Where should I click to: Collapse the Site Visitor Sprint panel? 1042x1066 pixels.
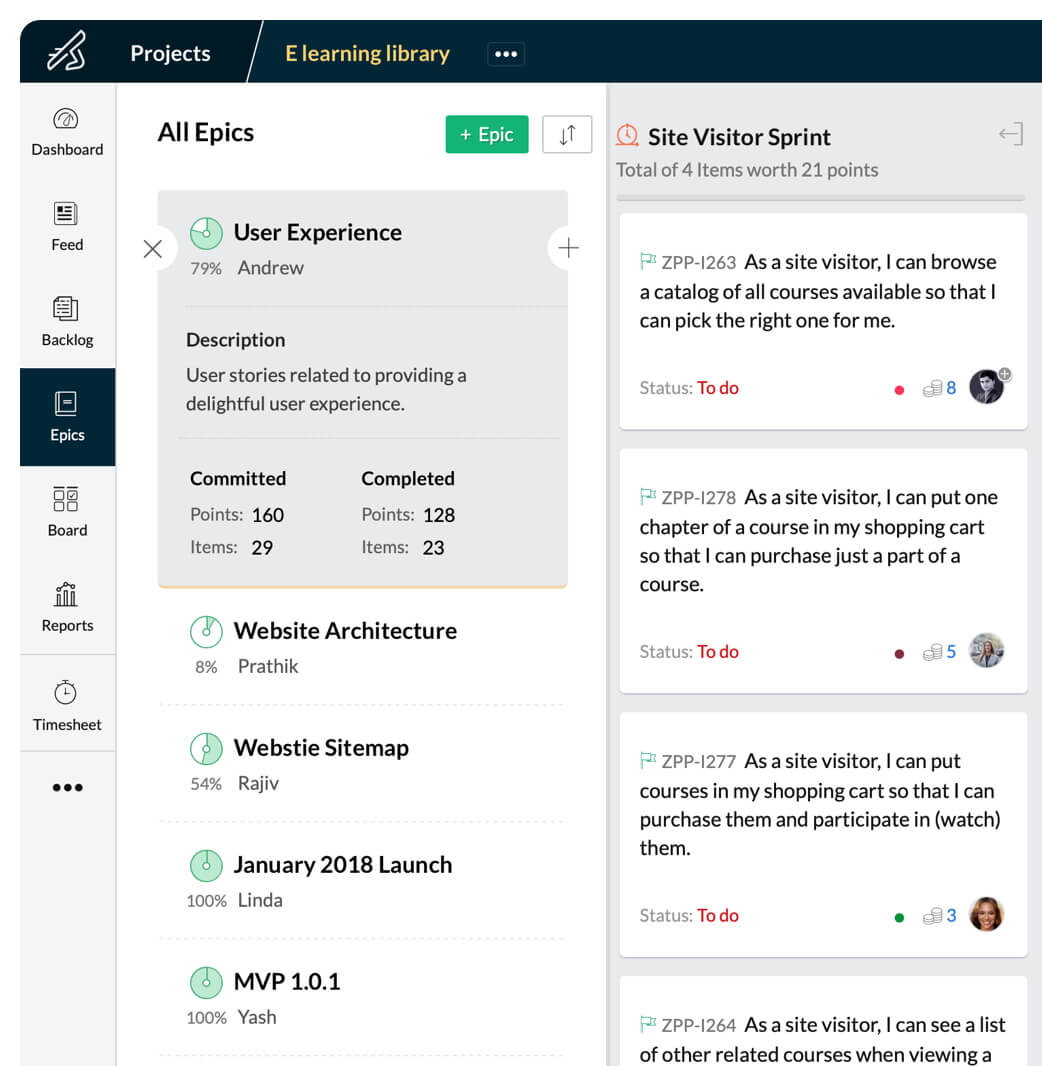pos(1010,135)
